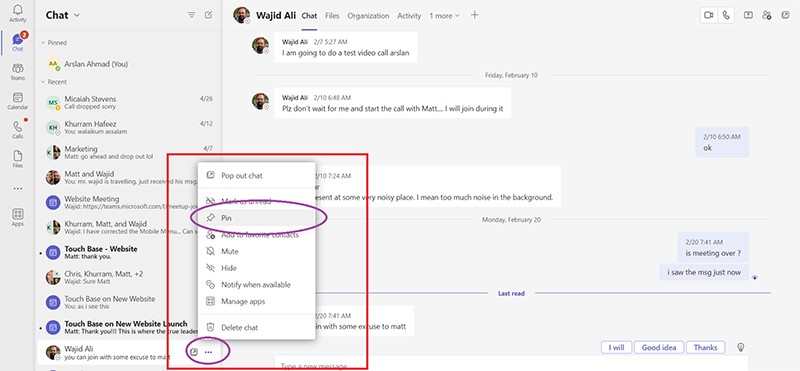Add people to the chat
This screenshot has width=800, height=371.
(766, 15)
